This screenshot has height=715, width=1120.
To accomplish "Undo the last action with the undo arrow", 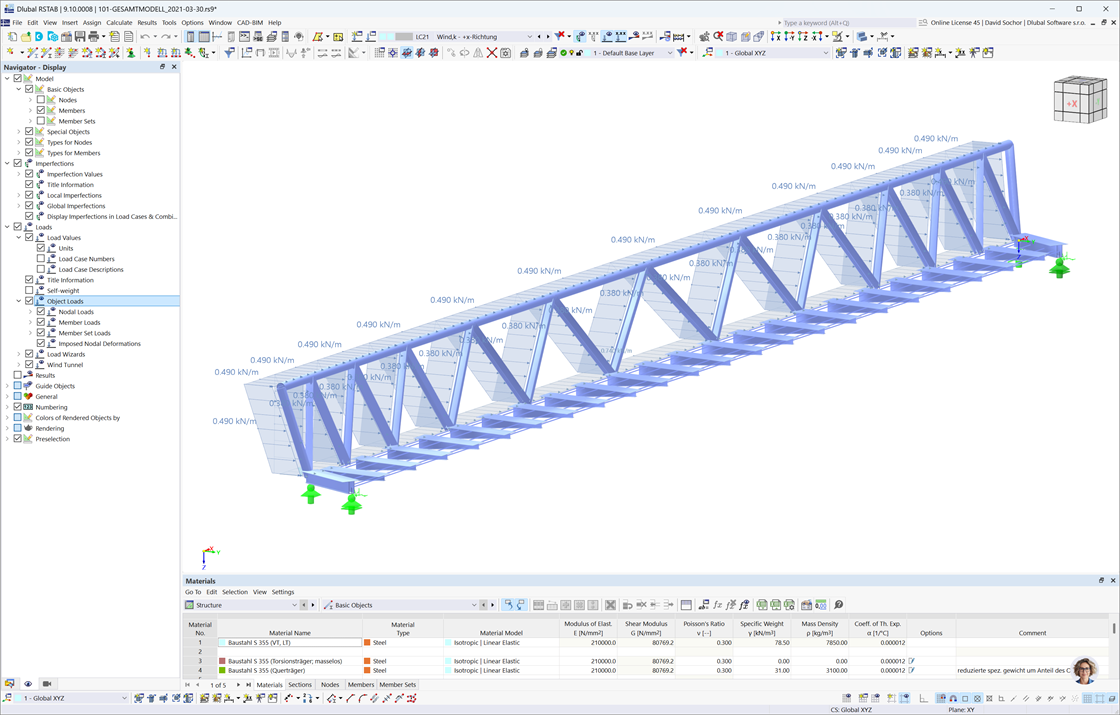I will [x=146, y=38].
